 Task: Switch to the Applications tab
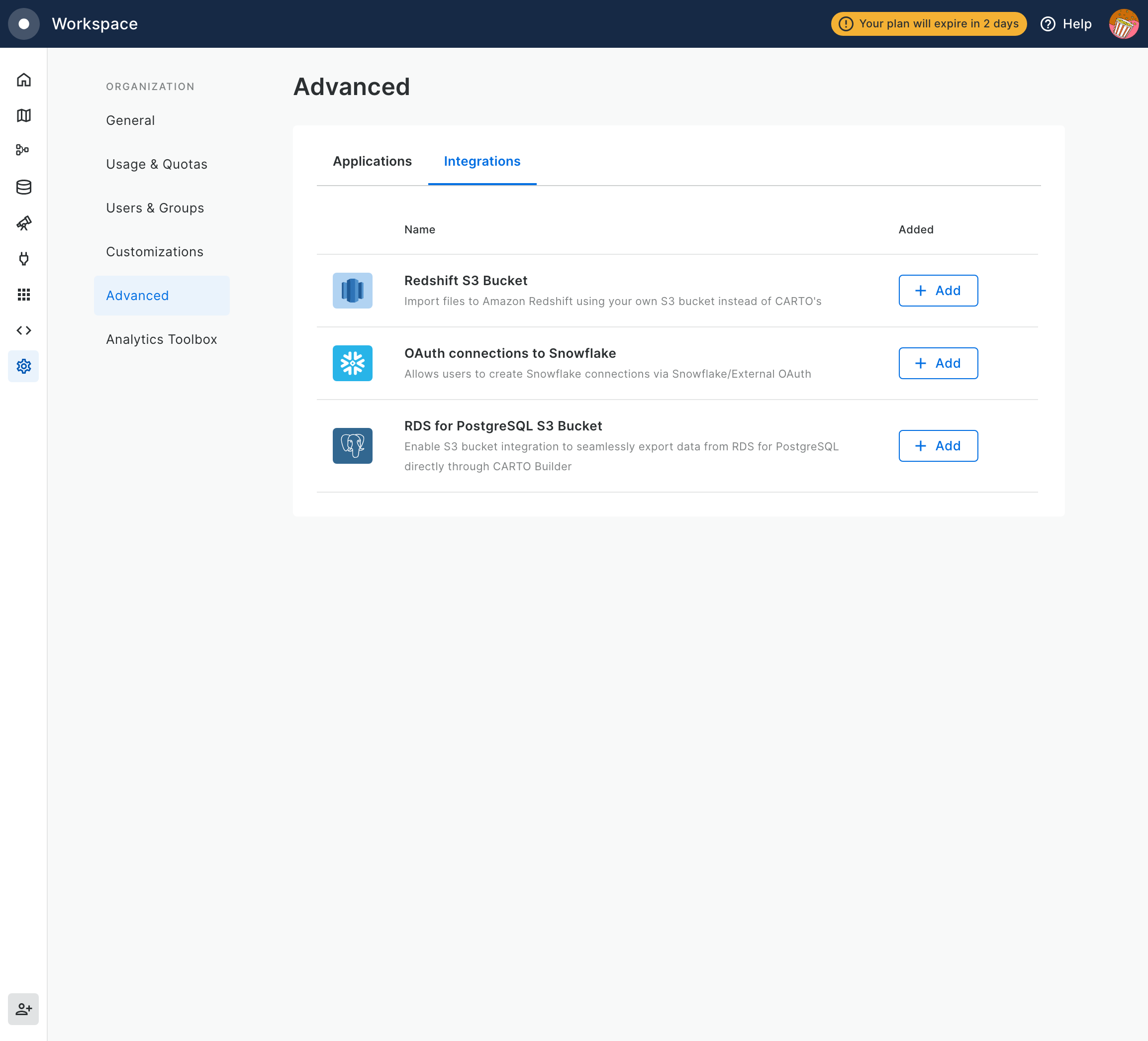coord(372,161)
